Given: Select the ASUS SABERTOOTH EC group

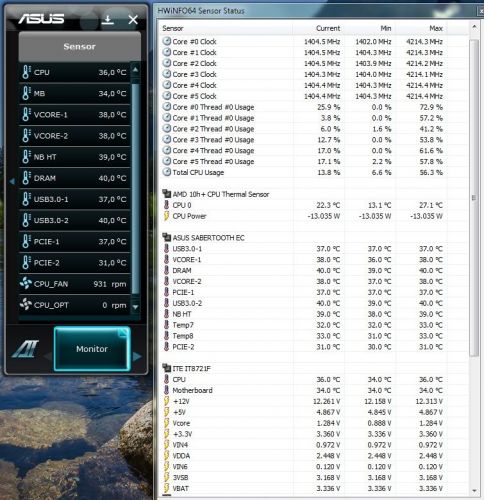Looking at the screenshot, I should pos(208,238).
